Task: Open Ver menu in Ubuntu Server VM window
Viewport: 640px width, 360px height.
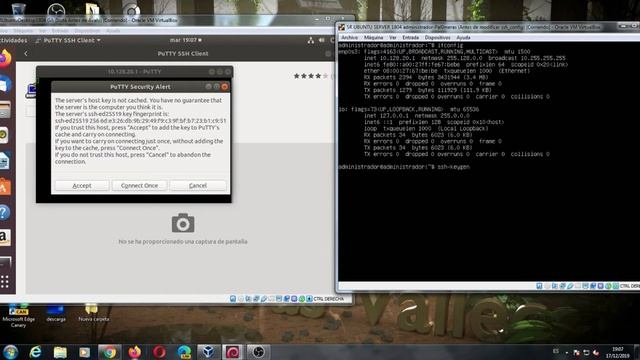Action: [x=393, y=37]
